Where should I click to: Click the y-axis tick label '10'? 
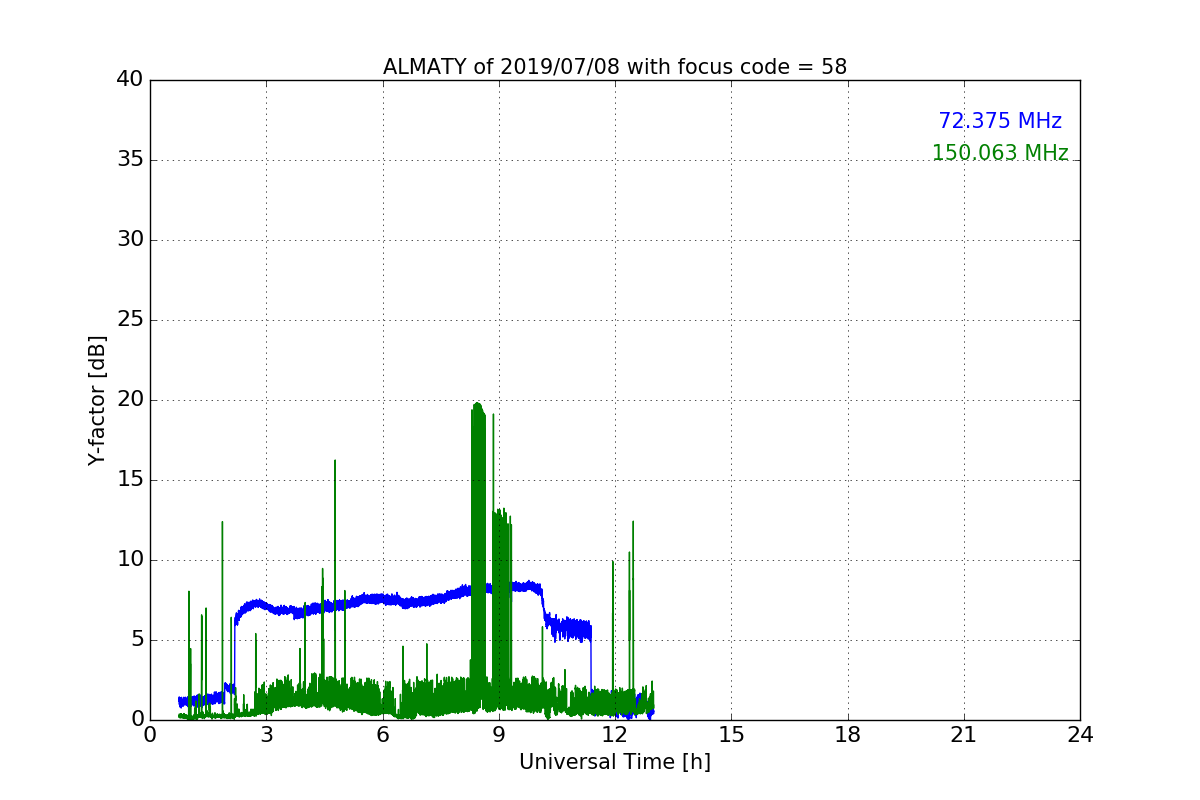pos(130,560)
